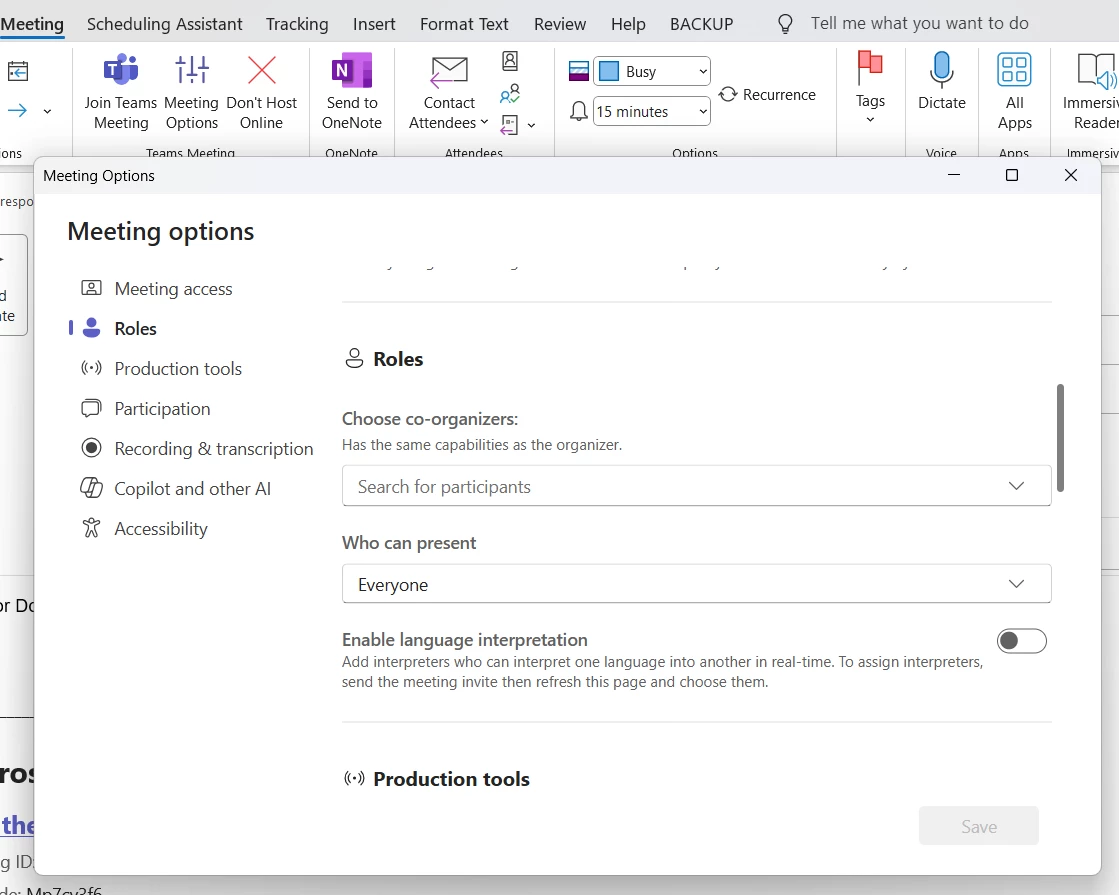The height and width of the screenshot is (895, 1119).
Task: Send meeting to OneNote
Action: (x=352, y=92)
